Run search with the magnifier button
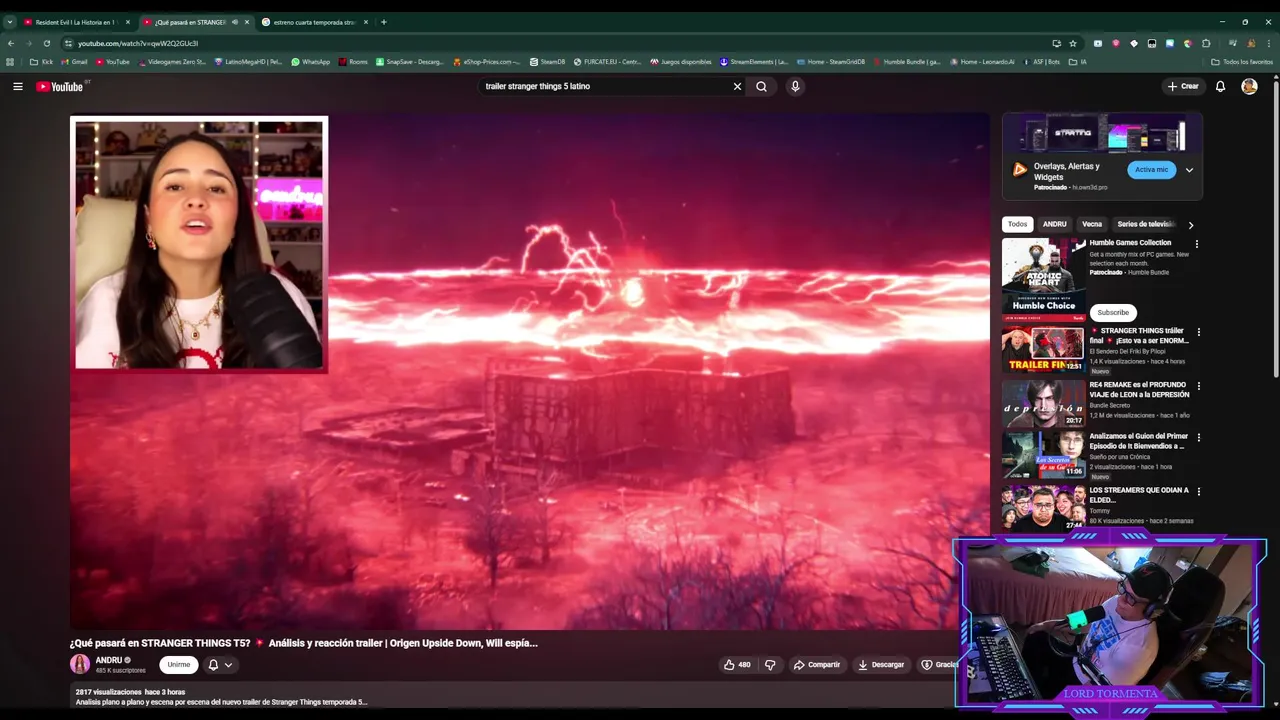Screen dimensions: 1280x720 (x=762, y=87)
